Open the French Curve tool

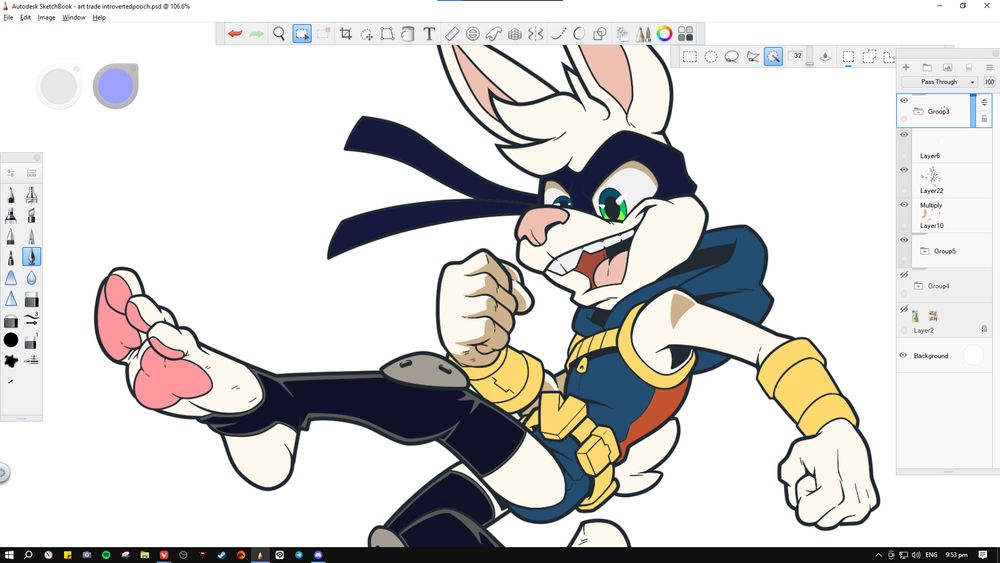[494, 34]
